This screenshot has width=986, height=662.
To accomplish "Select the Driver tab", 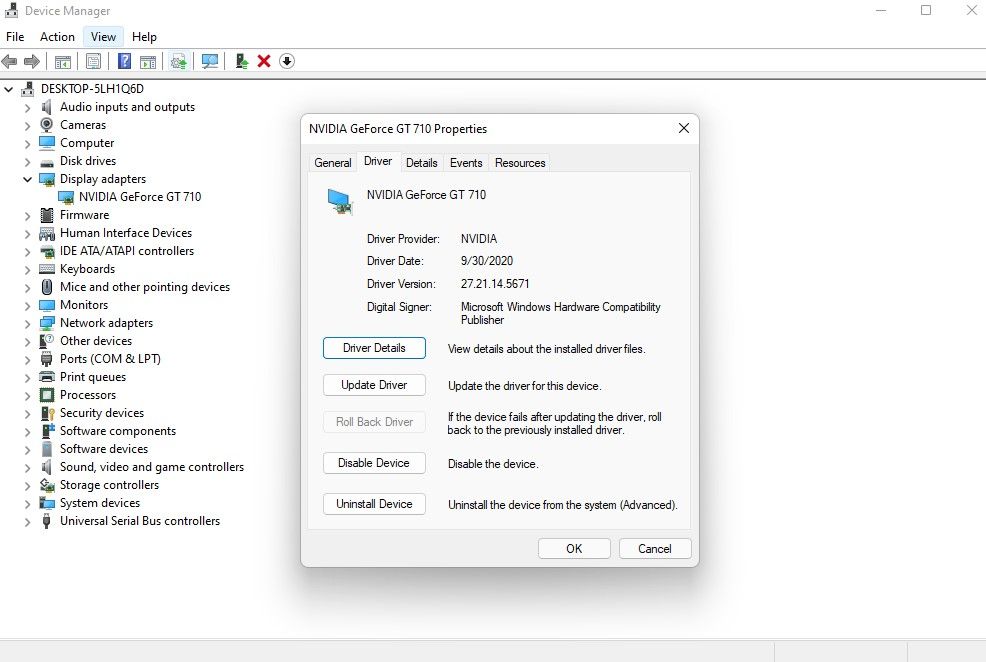I will pyautogui.click(x=378, y=162).
